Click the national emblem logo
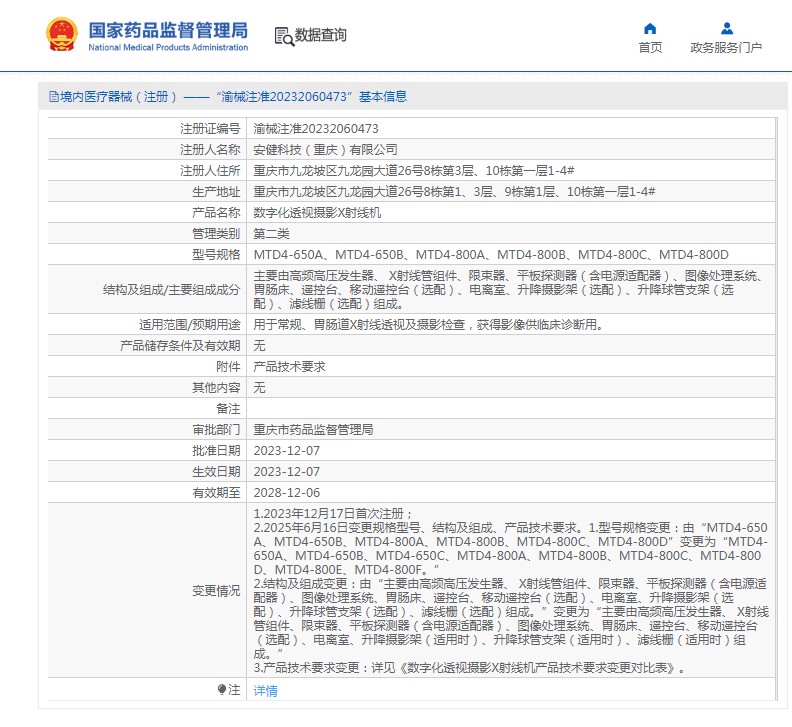Image resolution: width=792 pixels, height=727 pixels. 62,34
